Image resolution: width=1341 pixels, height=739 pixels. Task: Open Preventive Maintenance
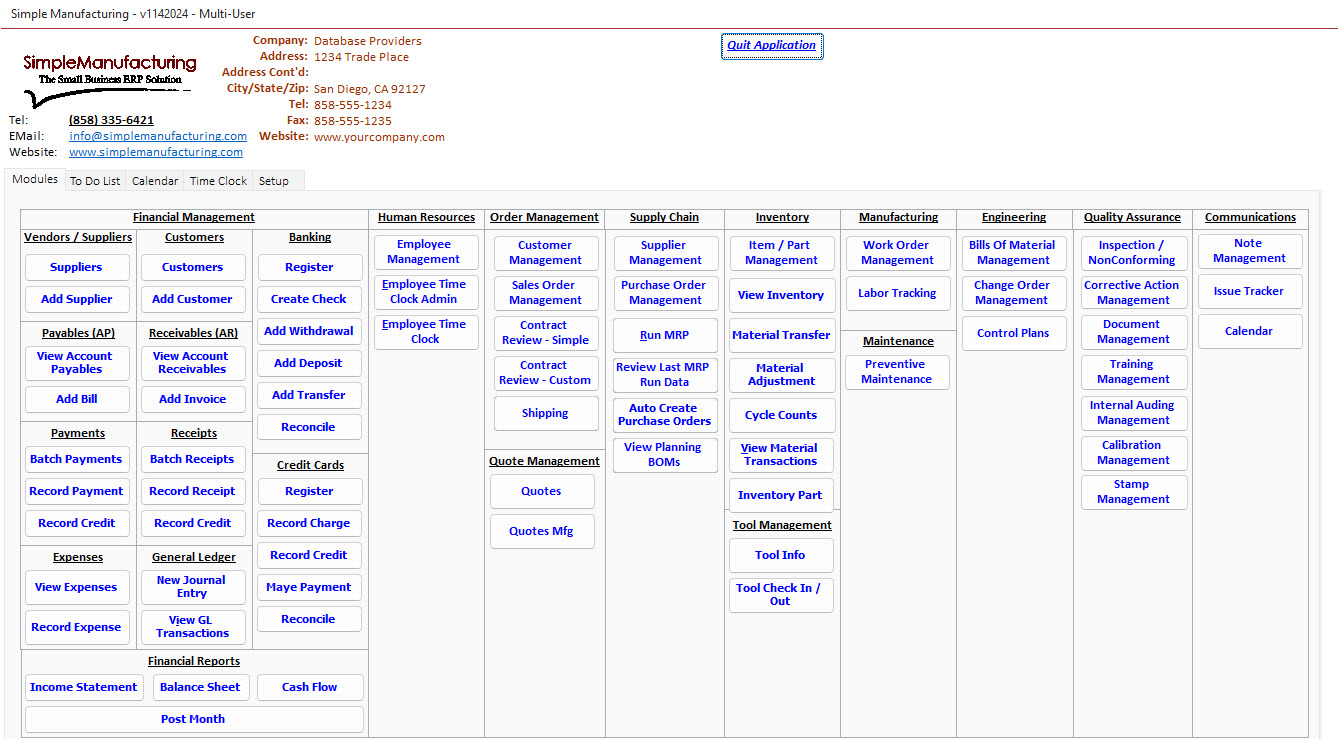[897, 372]
